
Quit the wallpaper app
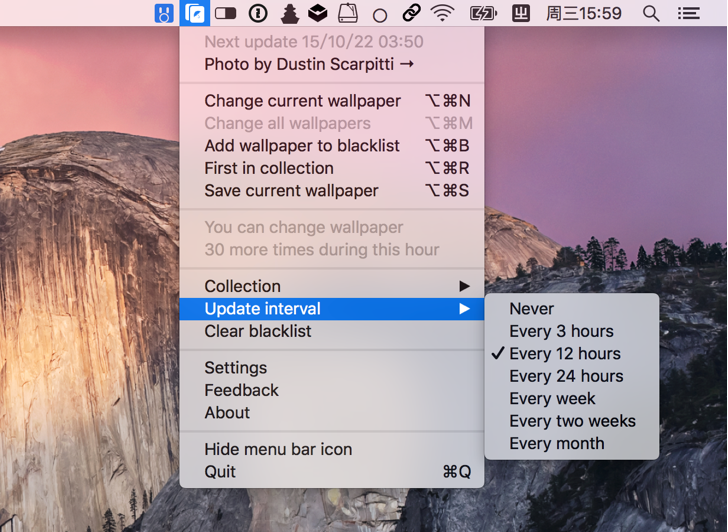[x=332, y=471]
